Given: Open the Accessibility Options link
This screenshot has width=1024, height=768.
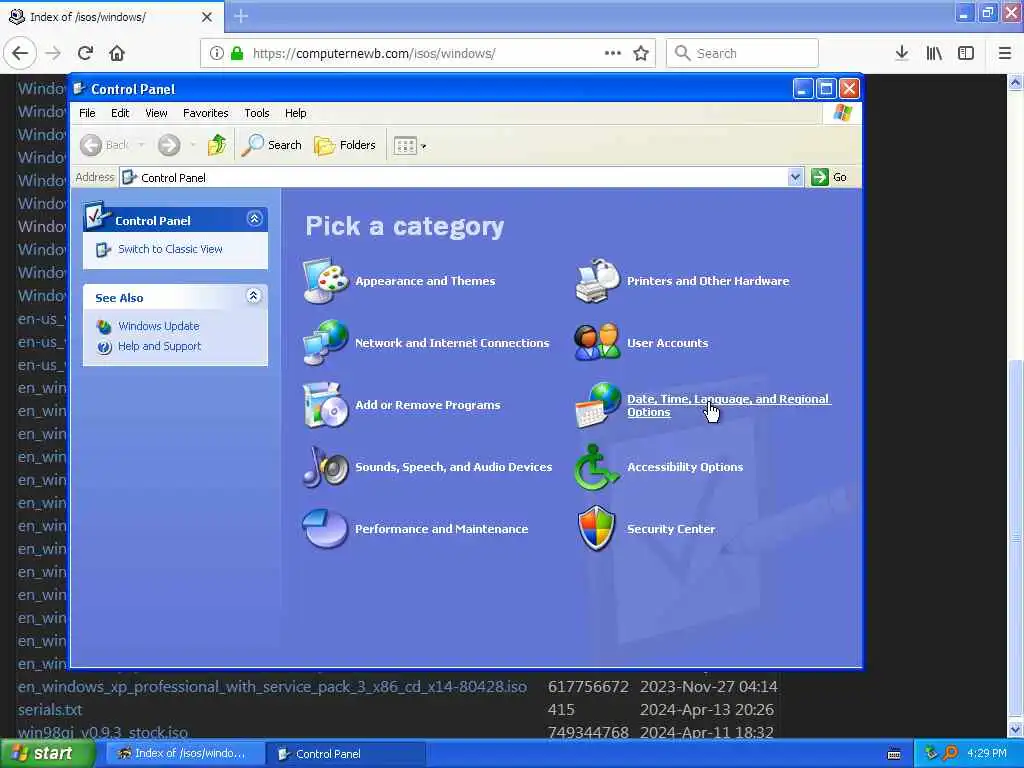Looking at the screenshot, I should [x=685, y=467].
